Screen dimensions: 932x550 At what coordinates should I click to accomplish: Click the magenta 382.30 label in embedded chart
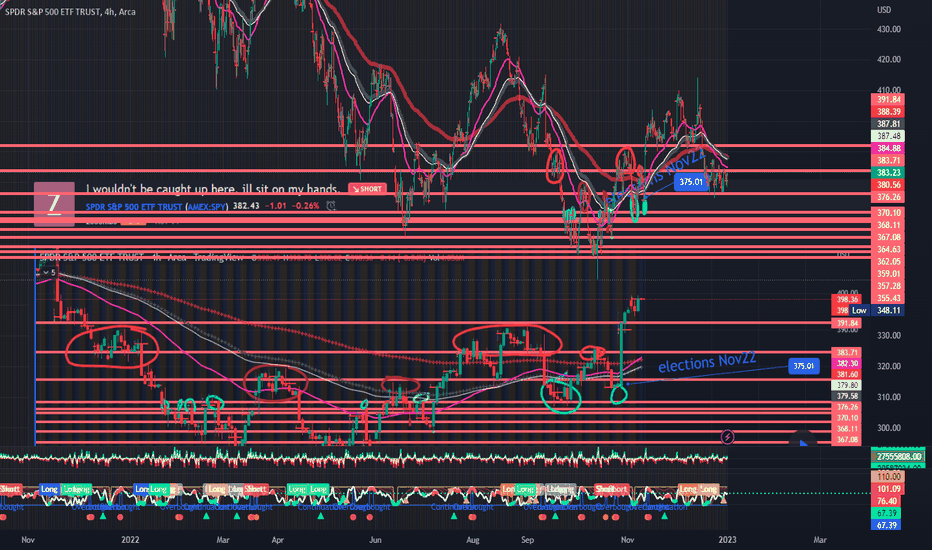847,363
